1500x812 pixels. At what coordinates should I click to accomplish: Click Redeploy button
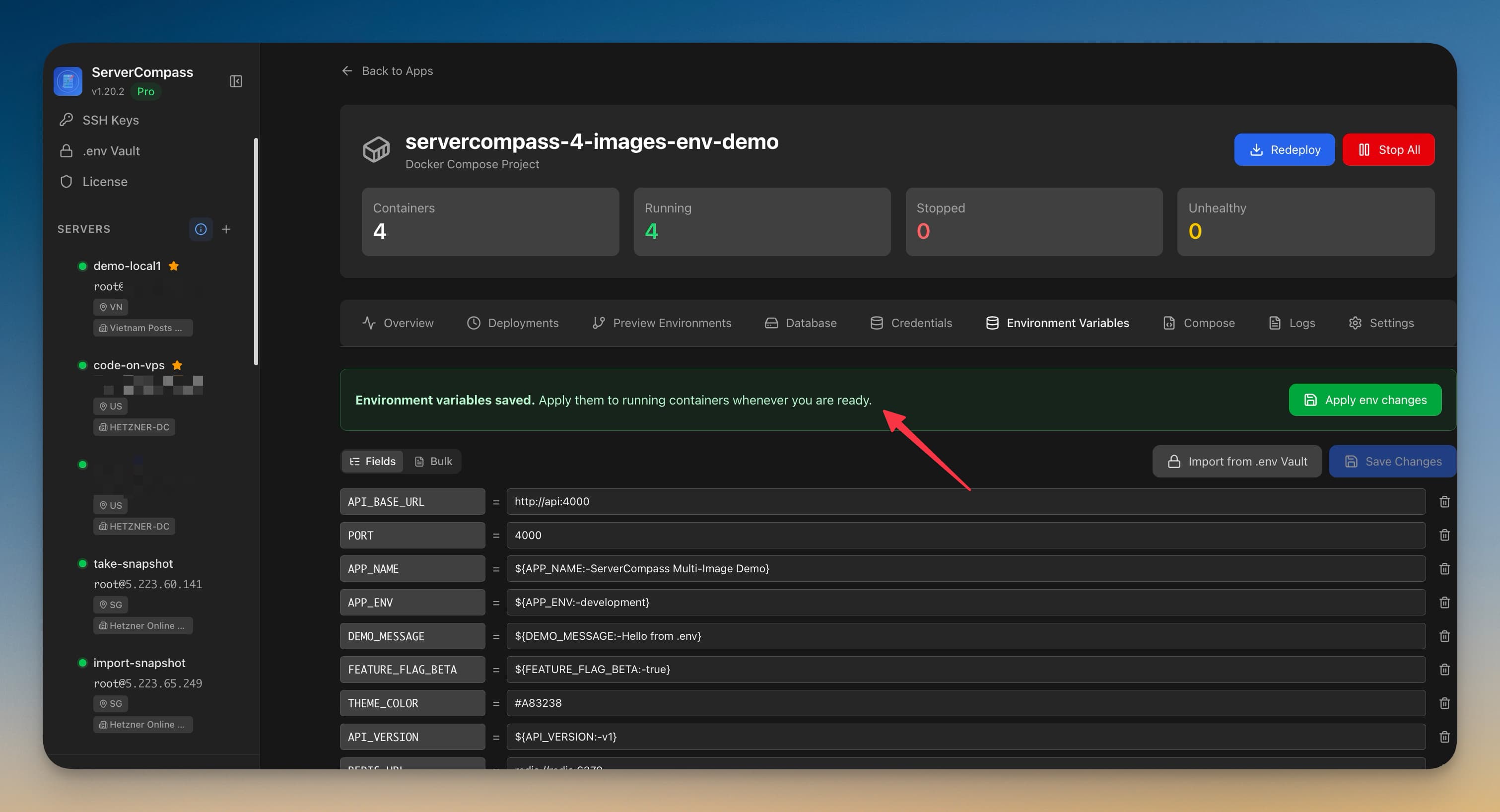coord(1284,149)
